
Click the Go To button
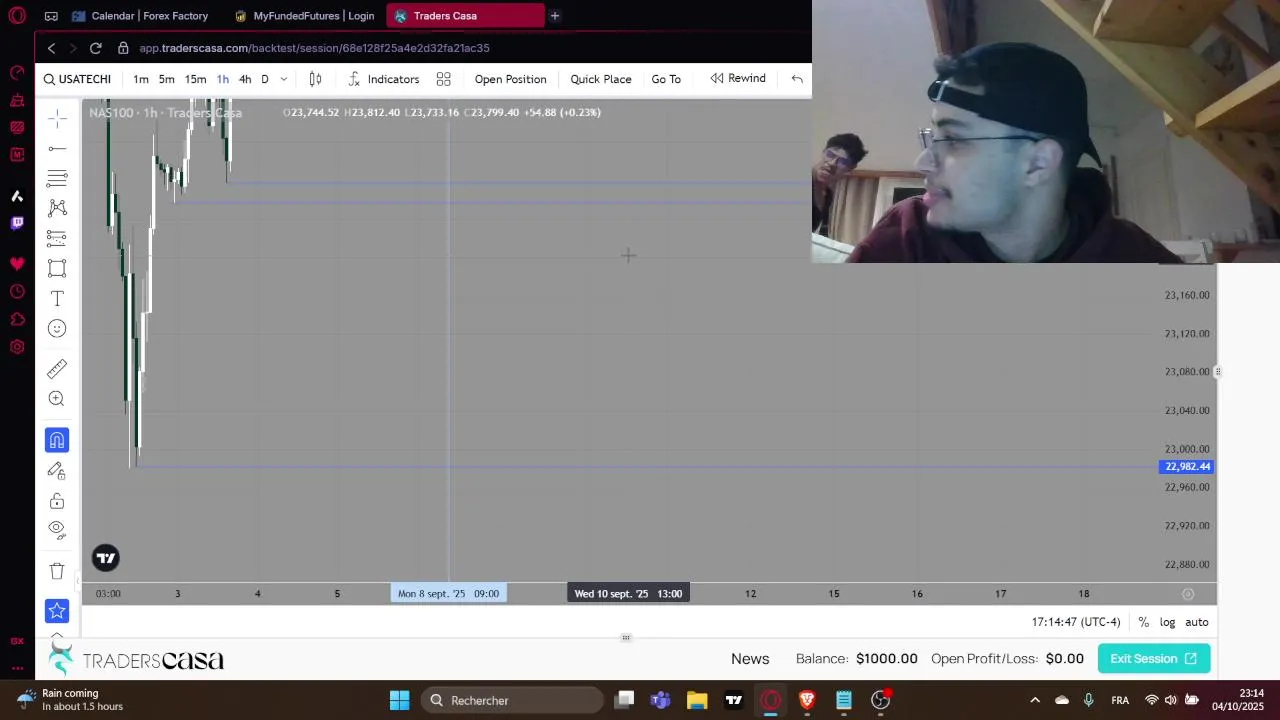point(666,79)
